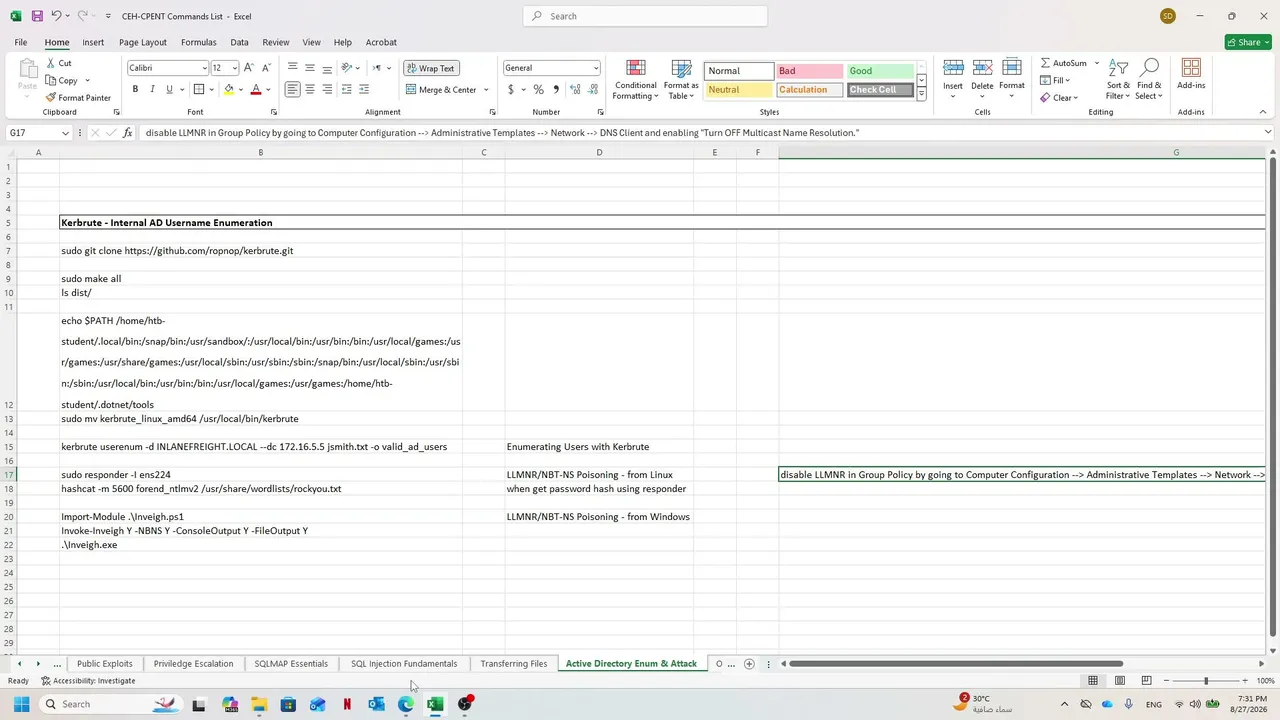
Task: Click the search box in the title bar
Action: click(645, 16)
